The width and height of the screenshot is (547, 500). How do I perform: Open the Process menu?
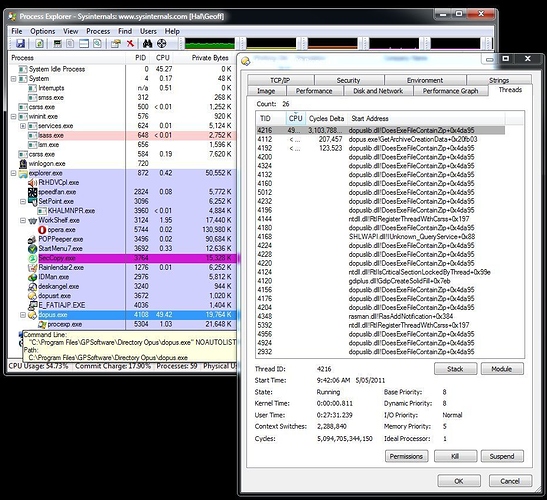point(98,31)
